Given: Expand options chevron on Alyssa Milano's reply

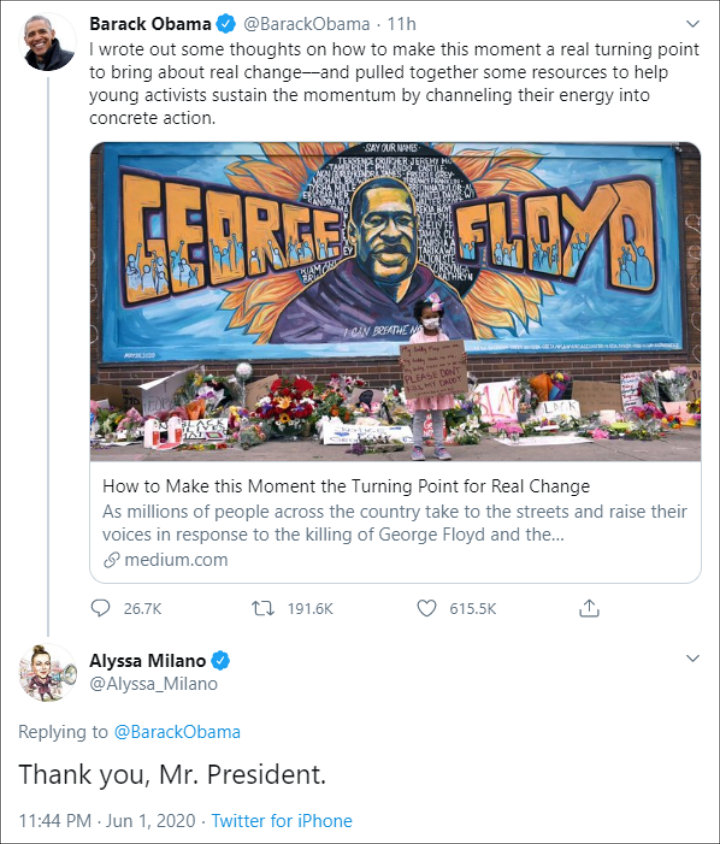Looking at the screenshot, I should [x=693, y=658].
